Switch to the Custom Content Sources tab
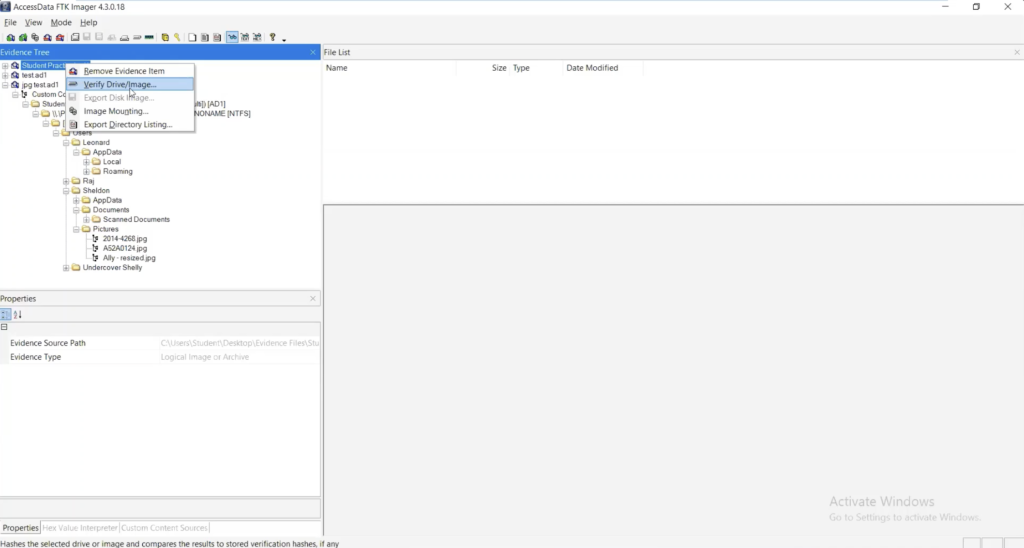 (164, 528)
